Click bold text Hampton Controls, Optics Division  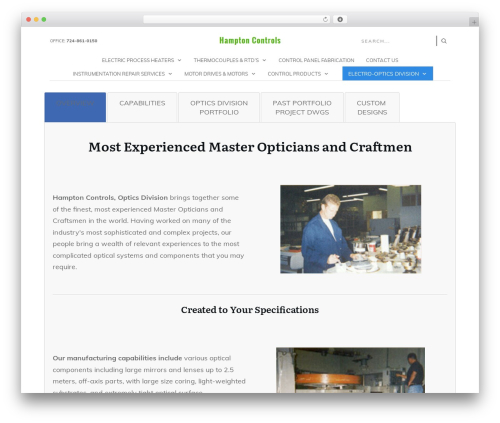point(110,198)
